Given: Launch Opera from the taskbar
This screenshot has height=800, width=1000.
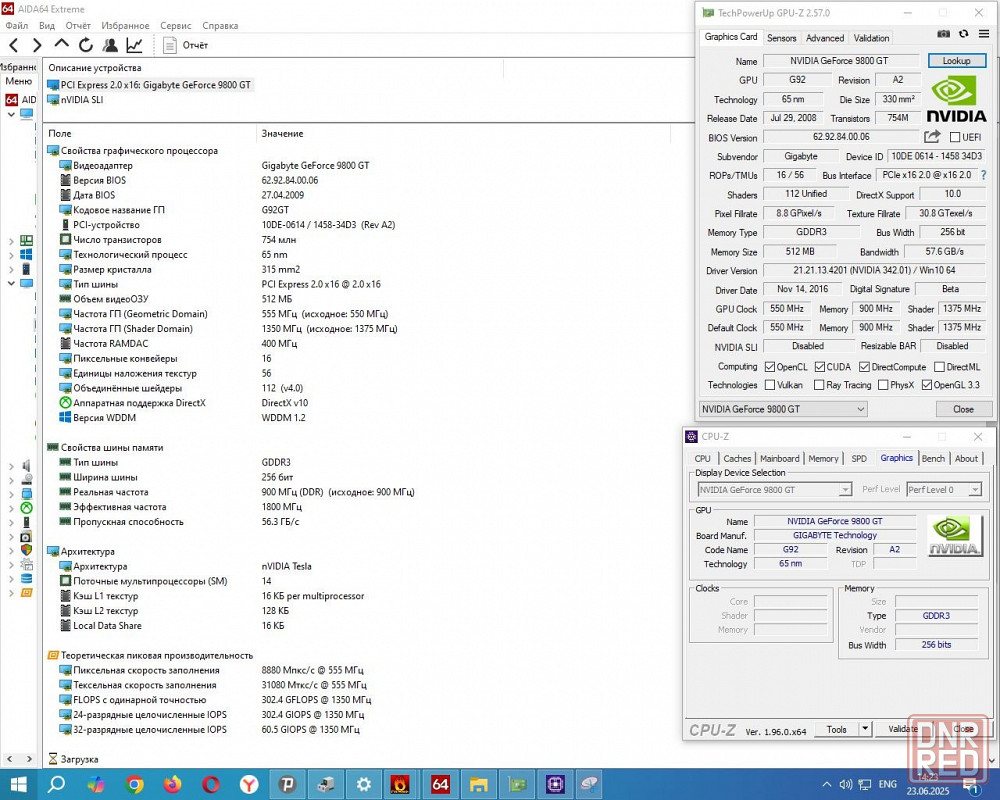Looking at the screenshot, I should click(x=210, y=784).
